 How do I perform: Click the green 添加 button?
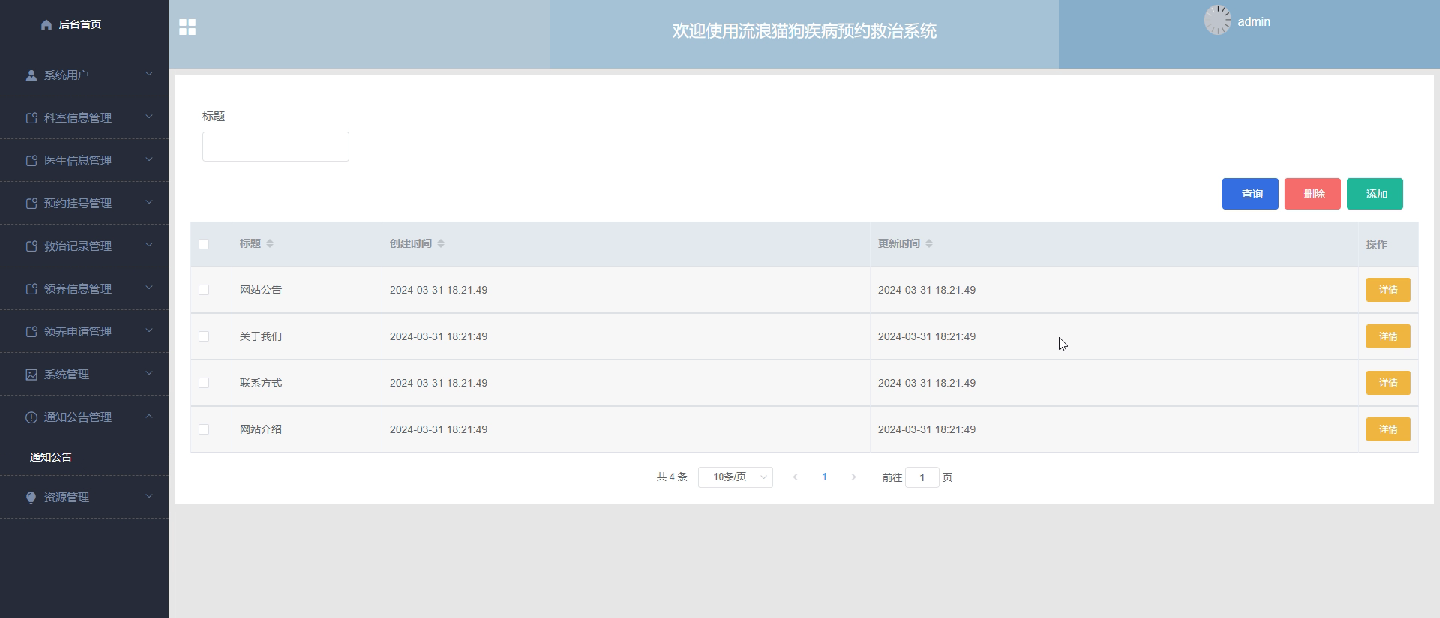pyautogui.click(x=1375, y=194)
